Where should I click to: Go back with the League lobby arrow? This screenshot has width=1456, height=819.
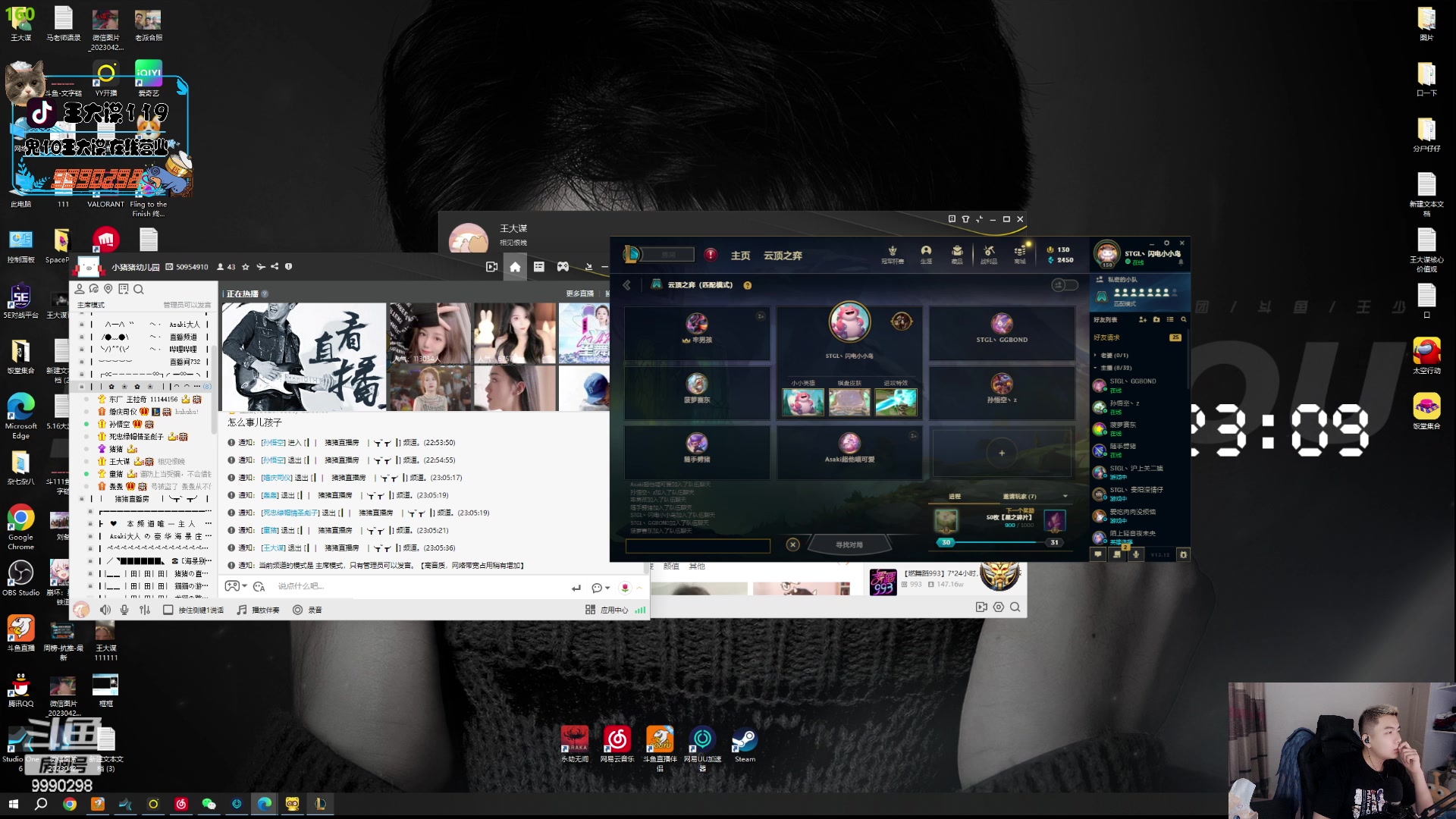(627, 285)
